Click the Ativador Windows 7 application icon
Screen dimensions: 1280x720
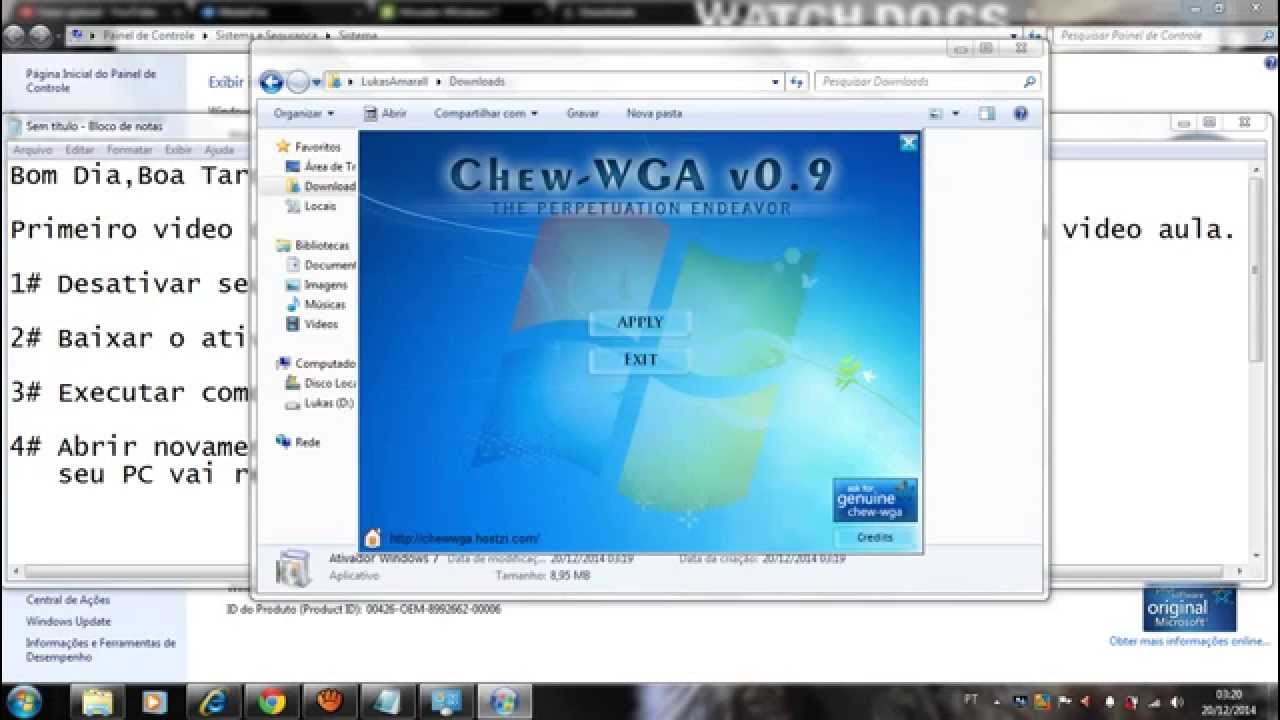[x=293, y=568]
